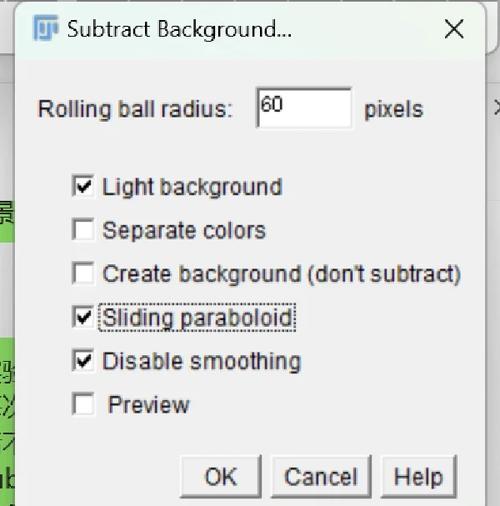Enable the Preview checkbox
Screen dimensions: 500x506
click(83, 404)
